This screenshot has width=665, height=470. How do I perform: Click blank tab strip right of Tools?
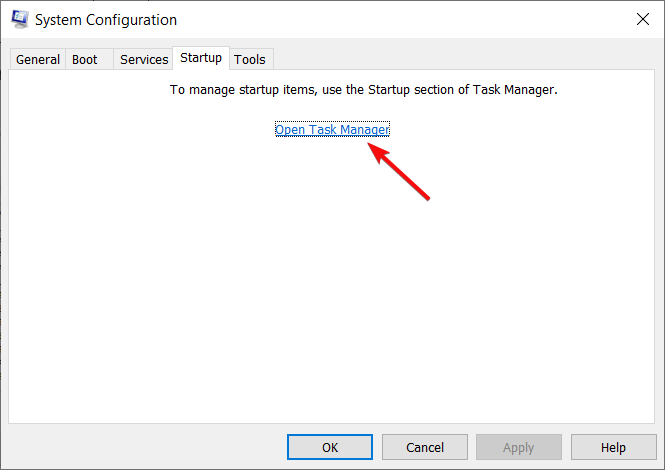click(x=462, y=58)
